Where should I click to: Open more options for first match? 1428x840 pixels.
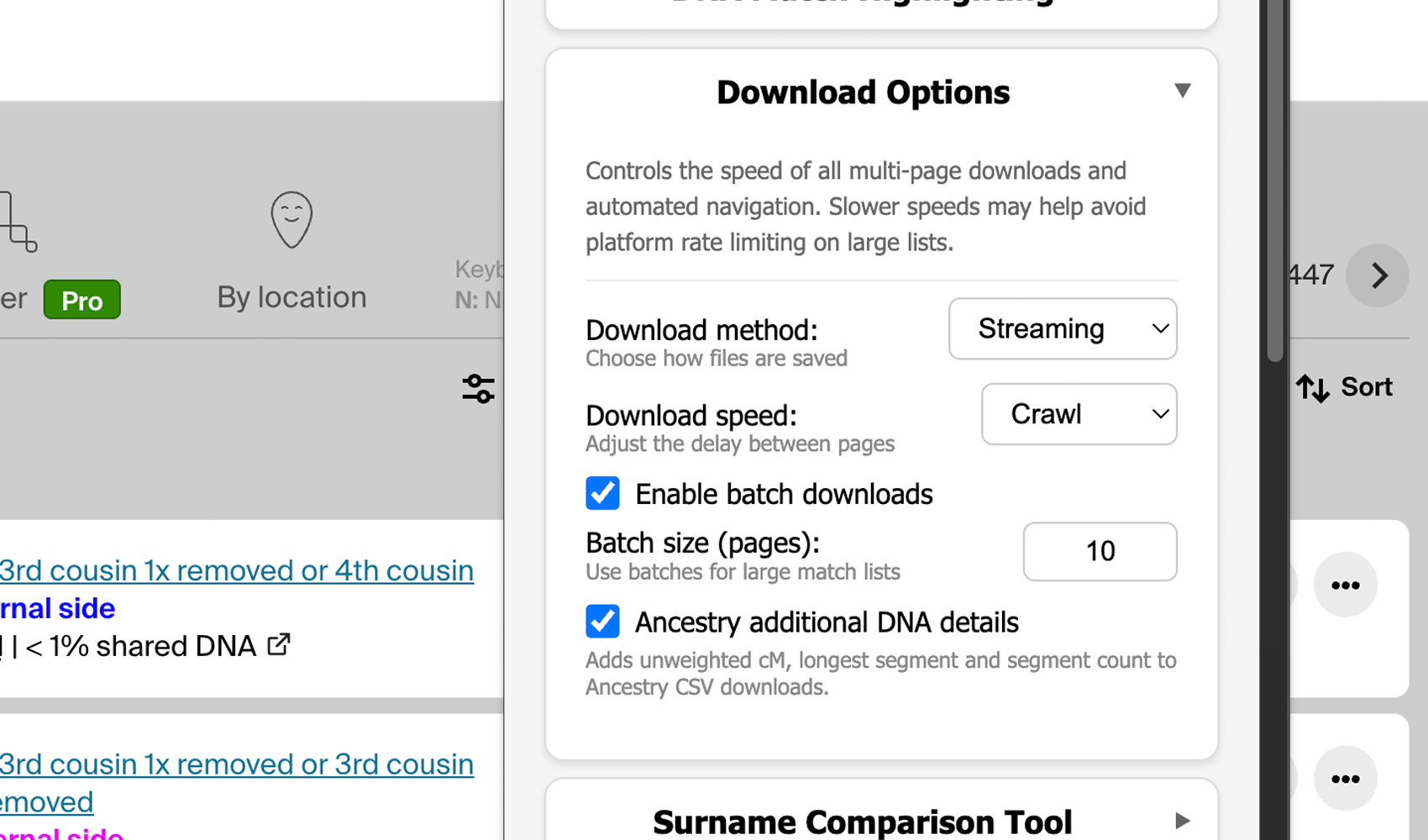point(1345,585)
